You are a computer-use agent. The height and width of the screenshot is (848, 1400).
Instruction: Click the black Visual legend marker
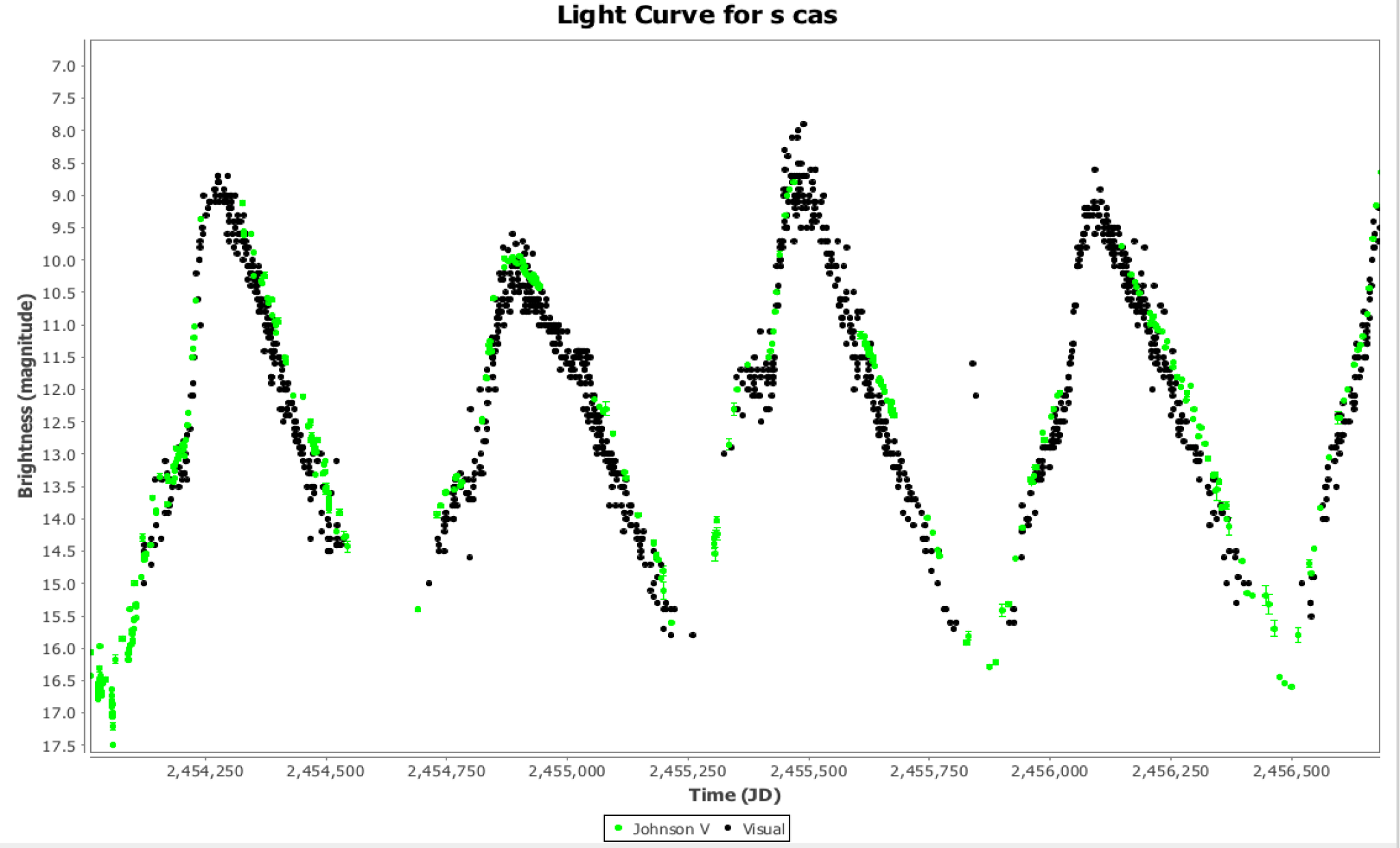click(x=728, y=828)
